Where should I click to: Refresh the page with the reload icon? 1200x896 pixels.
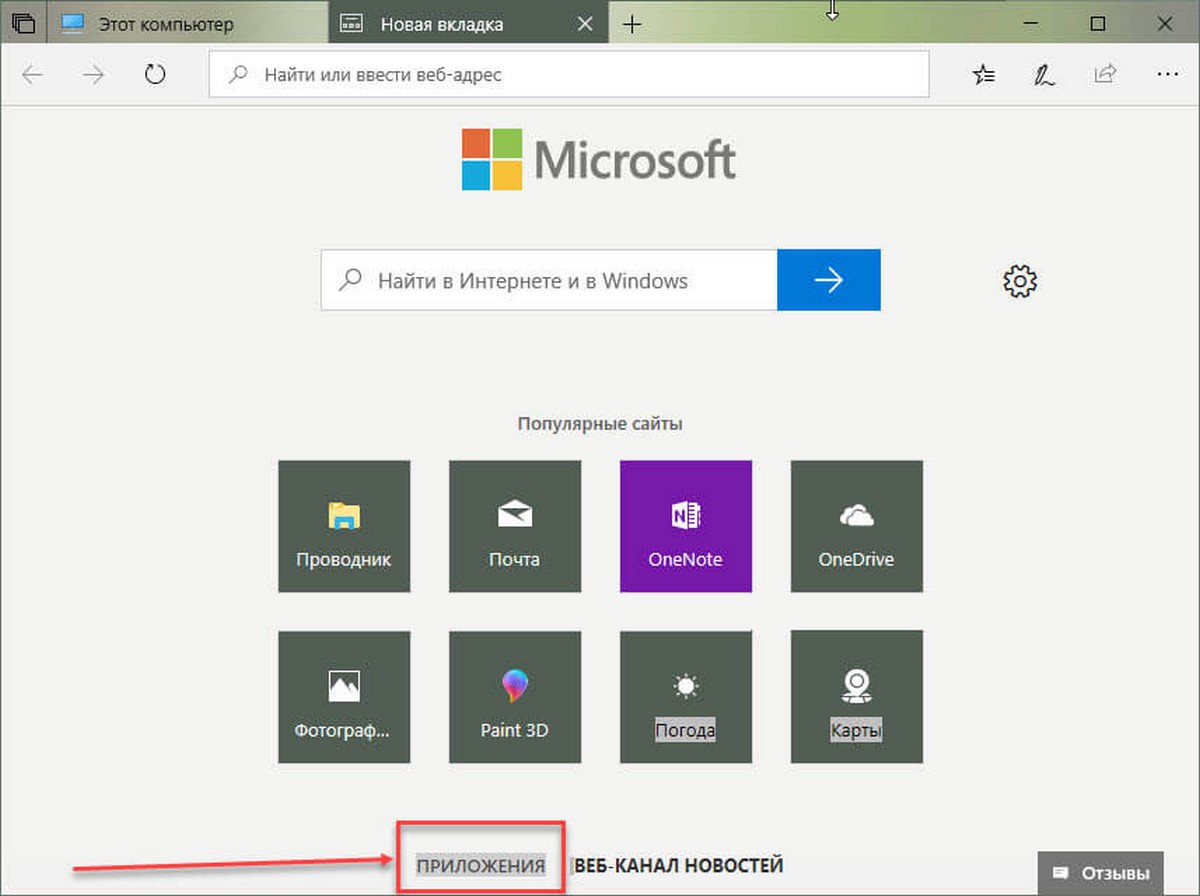[x=155, y=74]
